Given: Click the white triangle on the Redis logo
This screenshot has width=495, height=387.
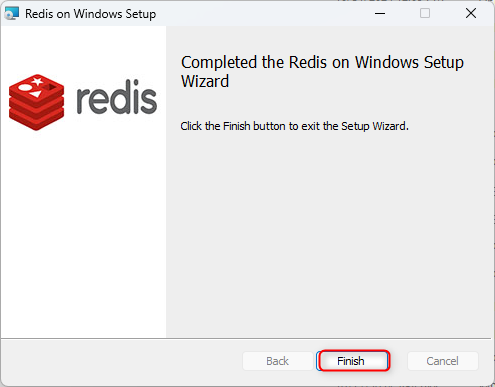Looking at the screenshot, I should [x=35, y=94].
